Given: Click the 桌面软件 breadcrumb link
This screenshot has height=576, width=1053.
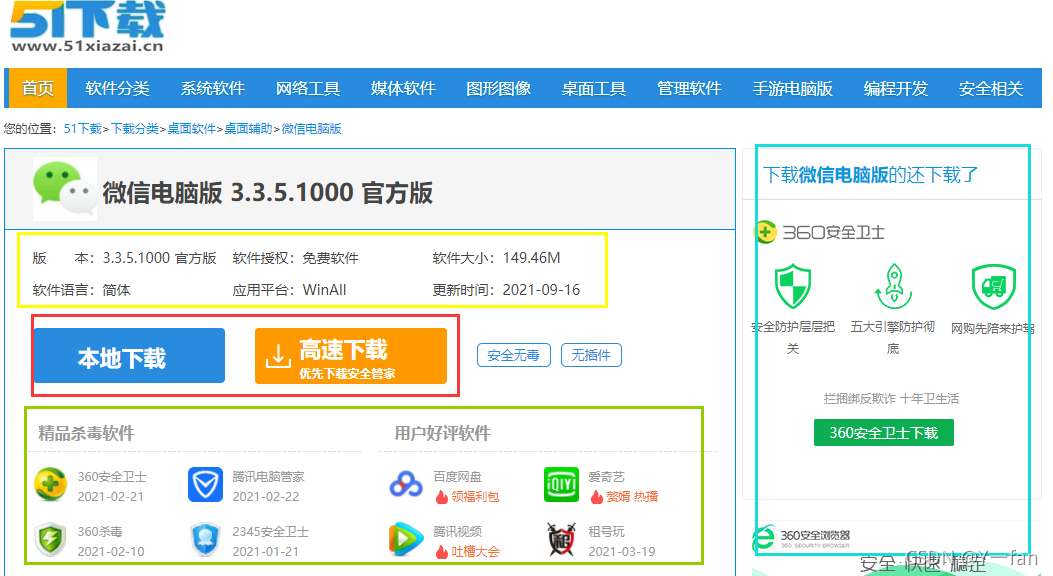Looking at the screenshot, I should click(191, 128).
